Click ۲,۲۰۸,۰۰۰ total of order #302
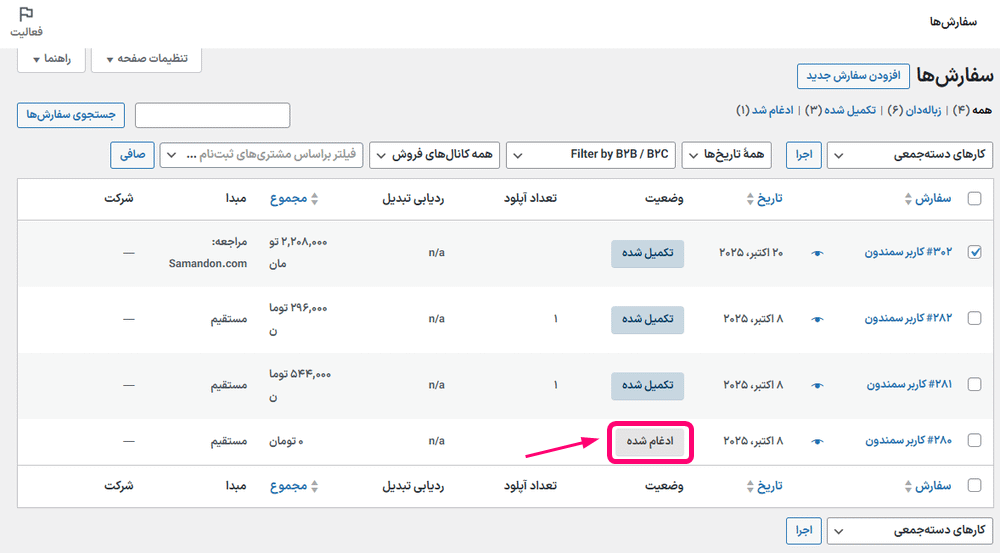The width and height of the screenshot is (1000, 553). click(x=298, y=253)
